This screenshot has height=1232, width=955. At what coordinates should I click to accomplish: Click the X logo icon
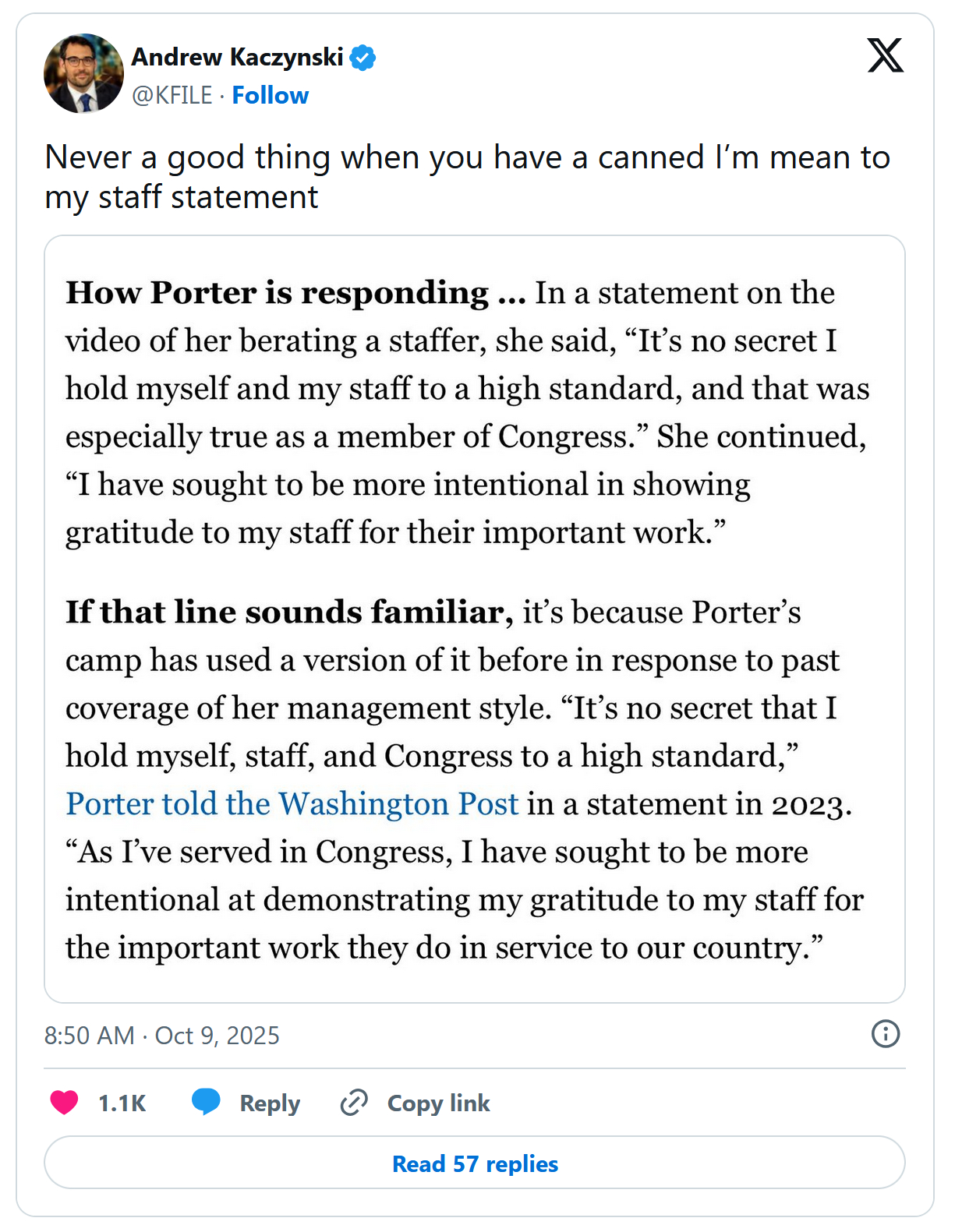(x=885, y=55)
